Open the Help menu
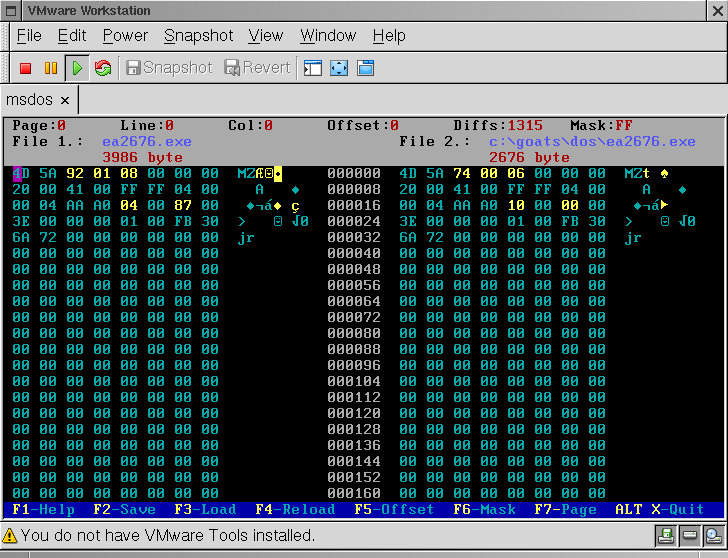 click(389, 36)
